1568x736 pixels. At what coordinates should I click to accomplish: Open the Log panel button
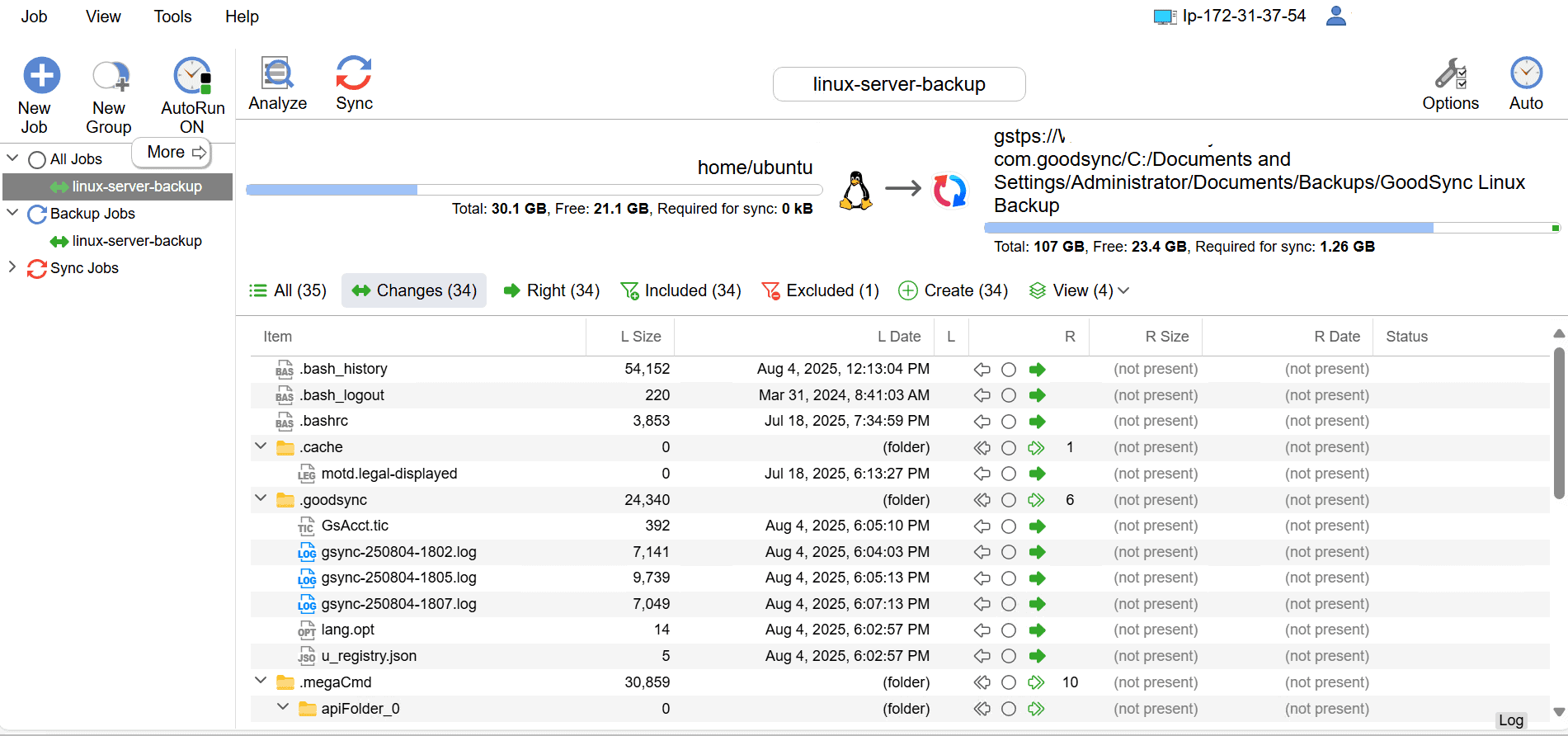click(1511, 720)
